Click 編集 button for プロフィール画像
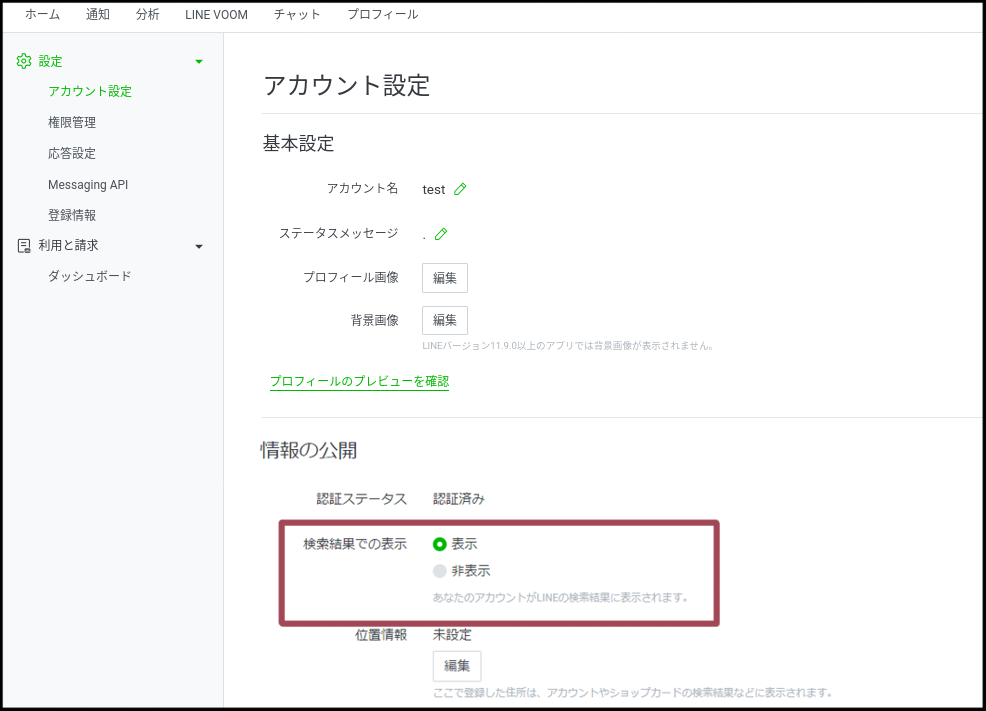Screen dimensions: 986x711 click(445, 278)
